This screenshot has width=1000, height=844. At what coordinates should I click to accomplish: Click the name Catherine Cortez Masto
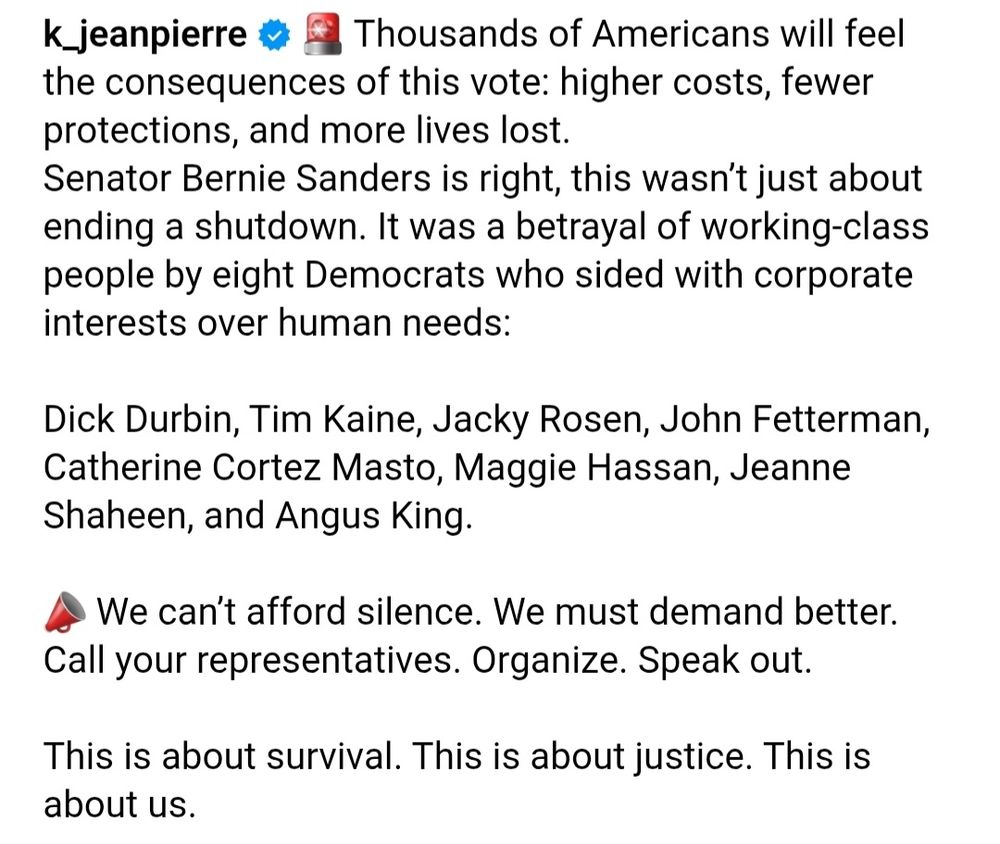(239, 468)
